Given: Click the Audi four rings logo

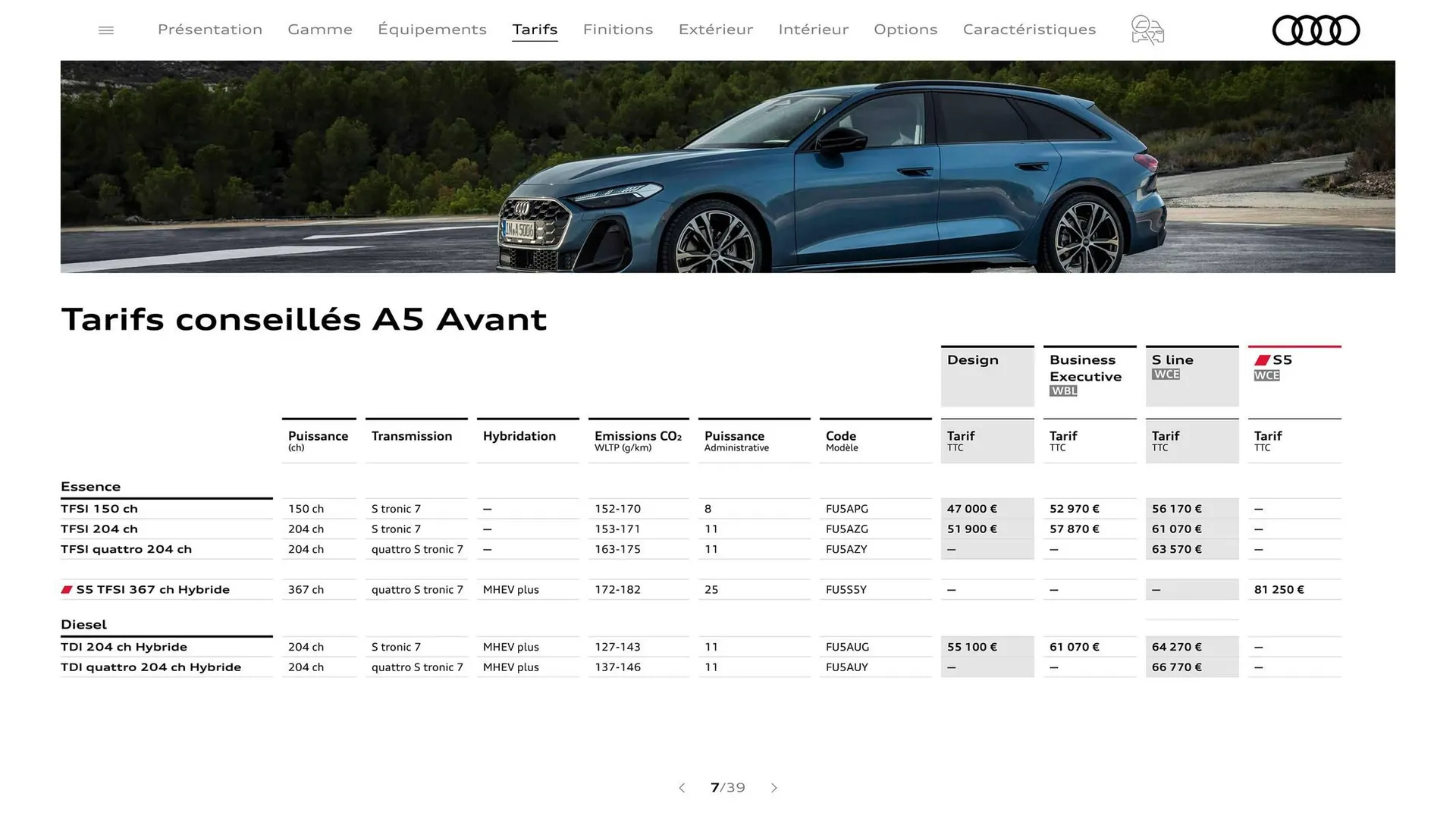Looking at the screenshot, I should [x=1316, y=30].
